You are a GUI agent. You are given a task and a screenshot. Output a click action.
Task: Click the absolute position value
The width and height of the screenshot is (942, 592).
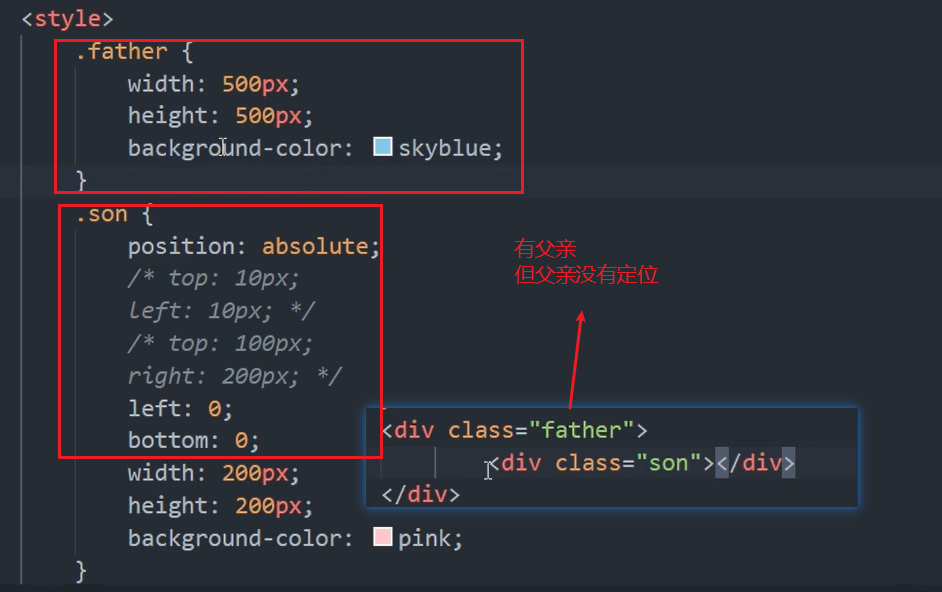pos(315,246)
